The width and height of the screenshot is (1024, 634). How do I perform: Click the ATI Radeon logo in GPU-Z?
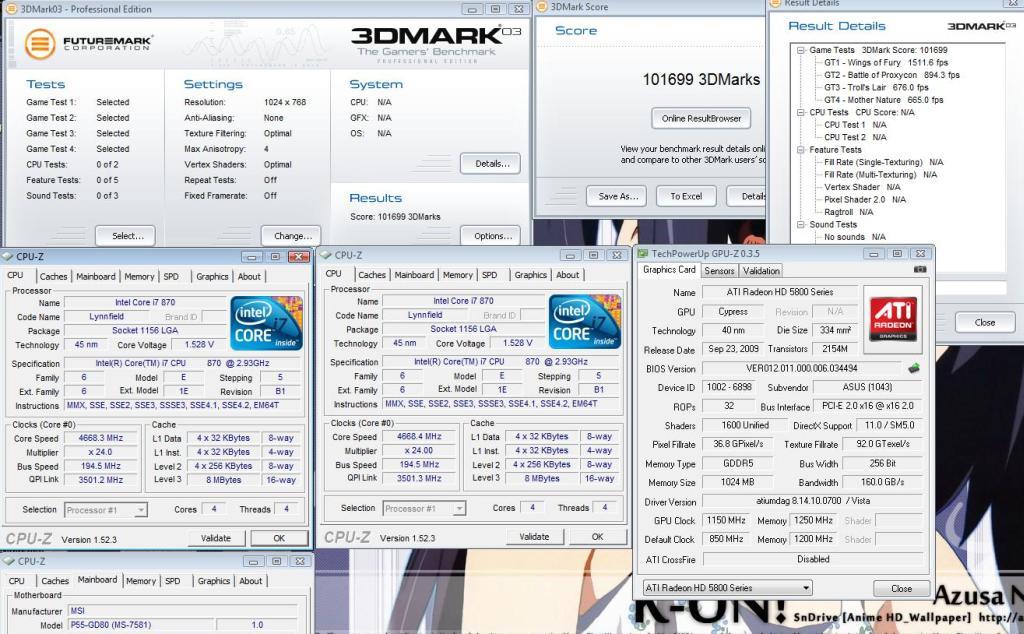point(893,318)
